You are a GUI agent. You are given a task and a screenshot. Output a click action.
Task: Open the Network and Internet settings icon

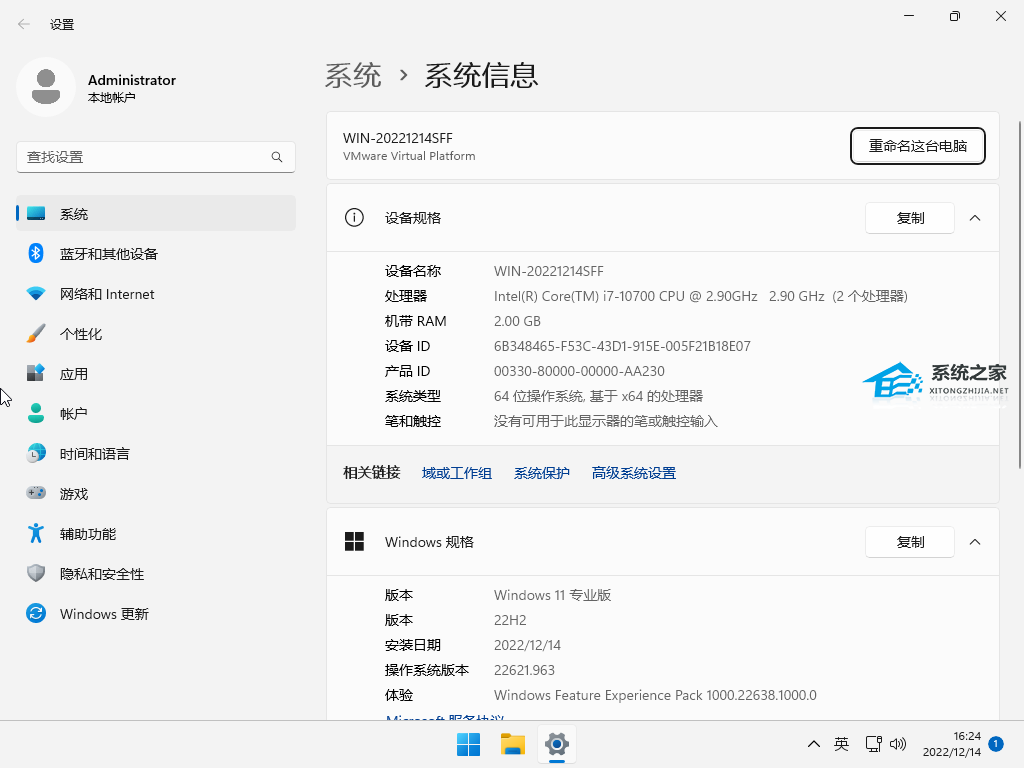pyautogui.click(x=36, y=294)
